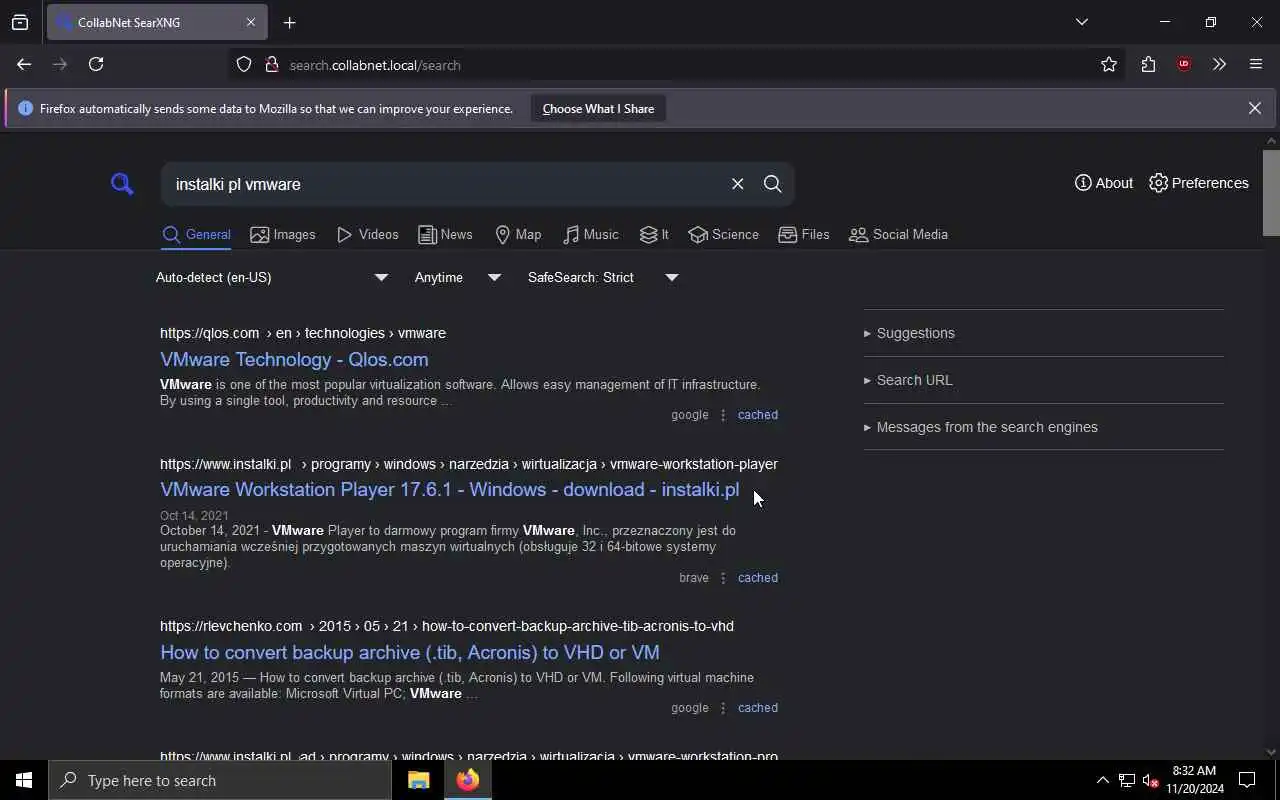This screenshot has height=800, width=1280.
Task: Open the Firefox View icon
Action: 20,22
